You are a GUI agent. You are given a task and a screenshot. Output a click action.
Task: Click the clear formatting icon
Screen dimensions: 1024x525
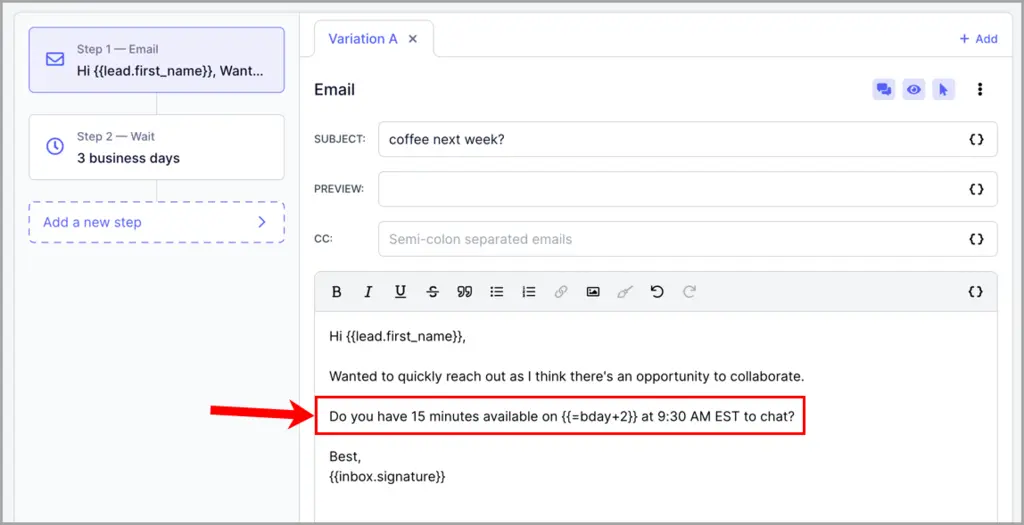(625, 292)
